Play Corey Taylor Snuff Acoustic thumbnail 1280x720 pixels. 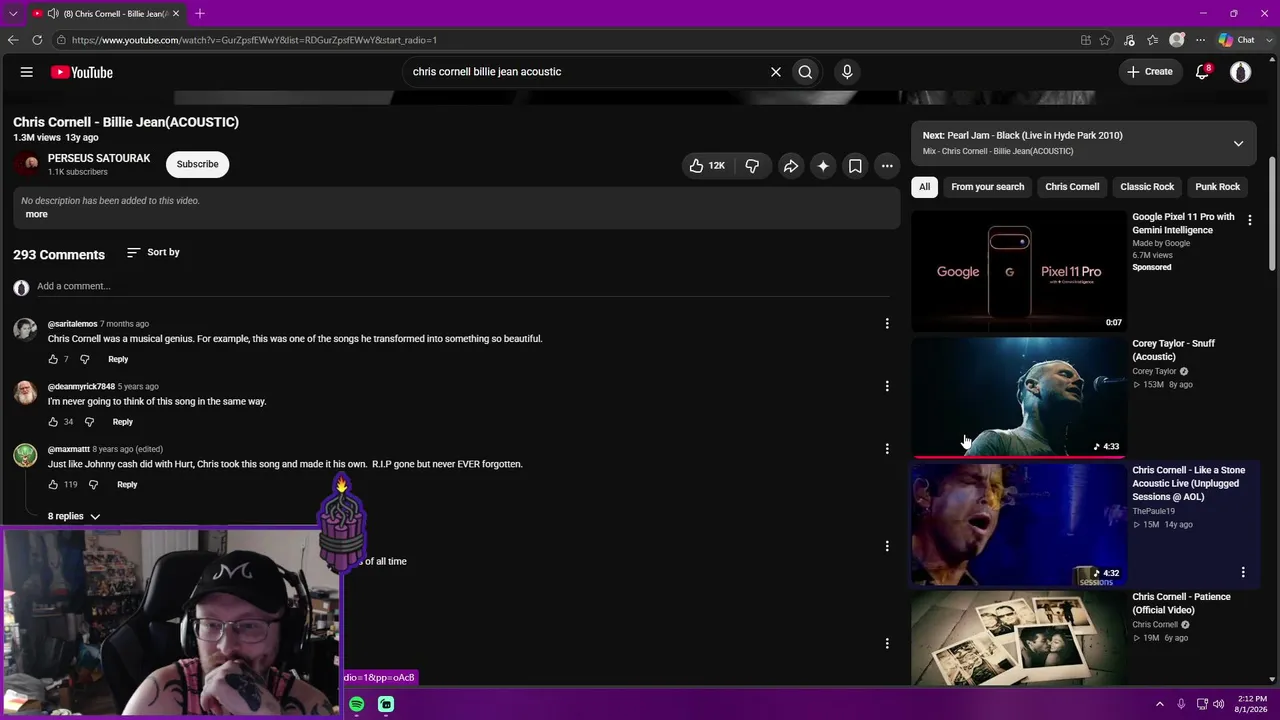1018,397
